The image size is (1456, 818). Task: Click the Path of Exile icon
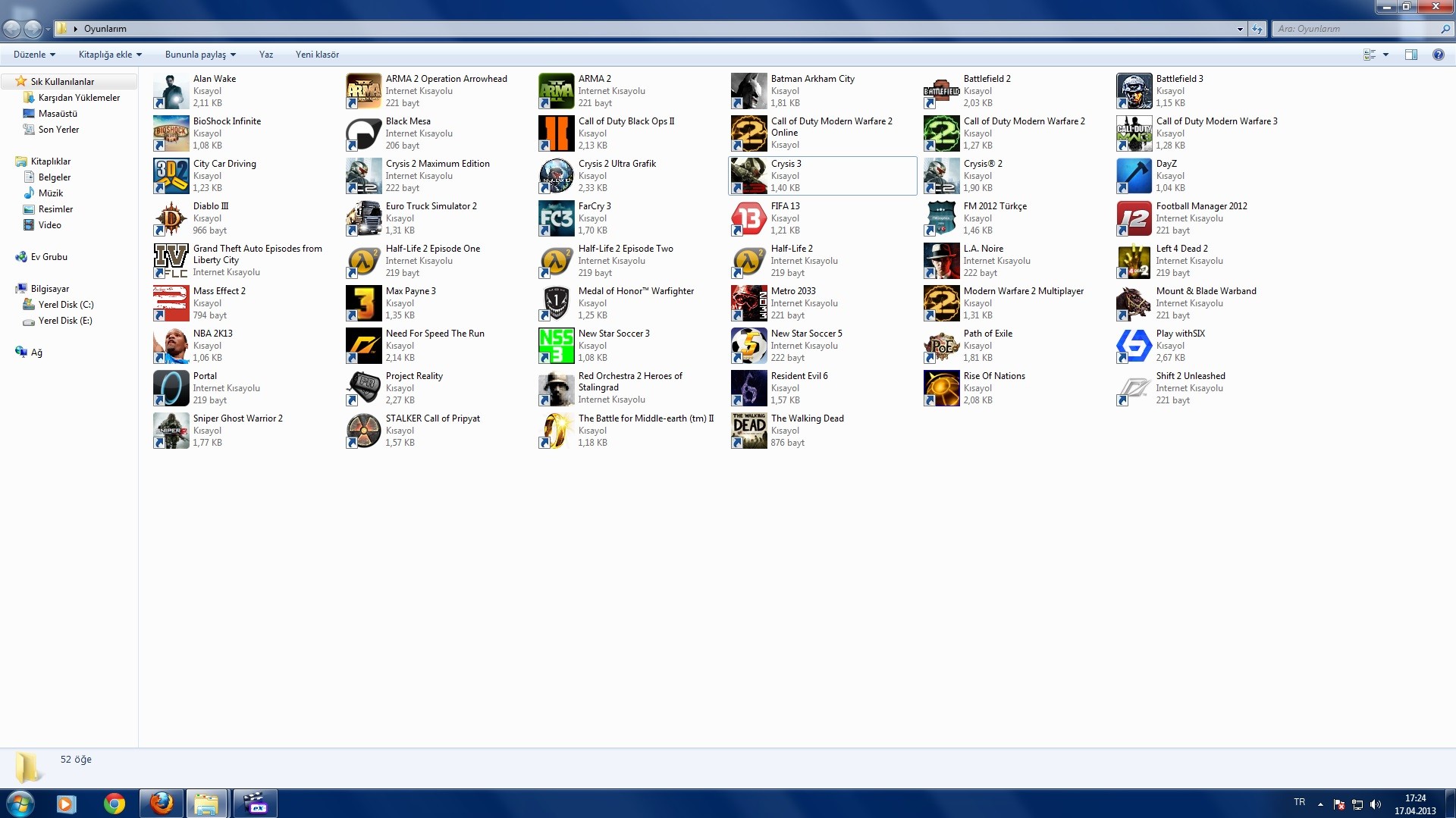tap(942, 346)
